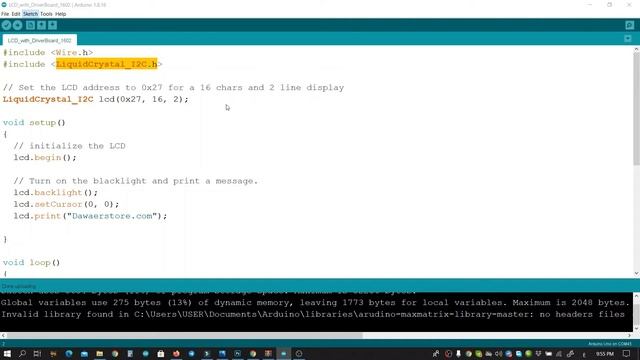Click the volume speaker tray icon
Image resolution: width=640 pixels, height=360 pixels.
pos(498,353)
